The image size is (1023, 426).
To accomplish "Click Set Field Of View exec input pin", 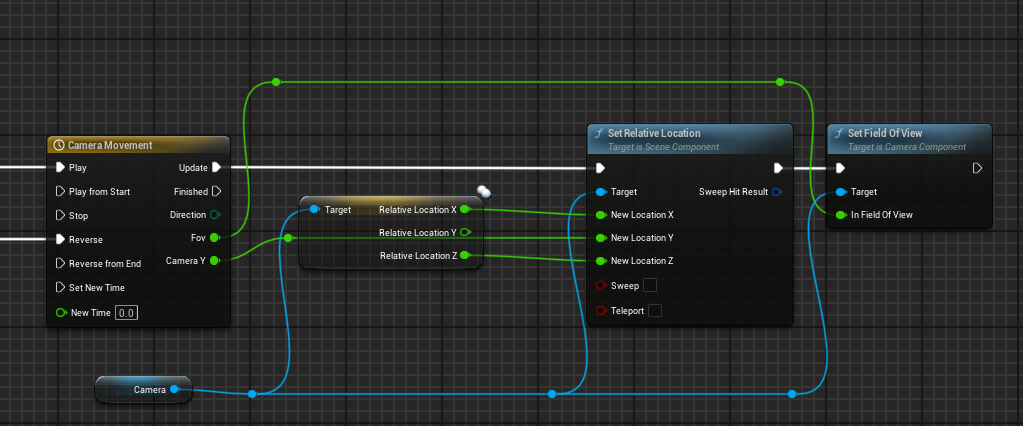I will [840, 168].
